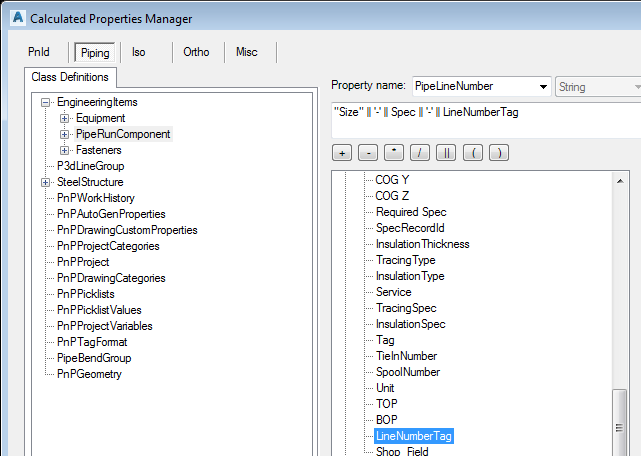Screen dimensions: 641x456
Task: Insert a closing parenthesis
Action: click(x=498, y=153)
